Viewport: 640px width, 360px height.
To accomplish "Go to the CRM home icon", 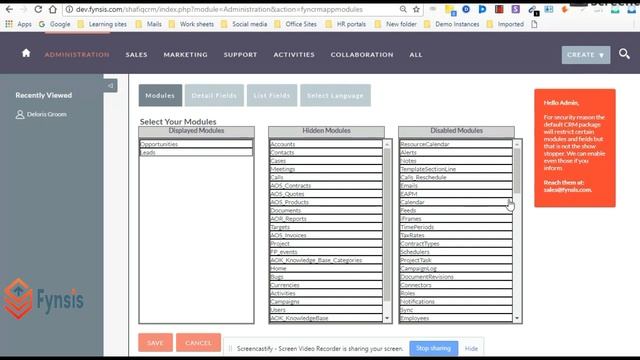I will 26,53.
